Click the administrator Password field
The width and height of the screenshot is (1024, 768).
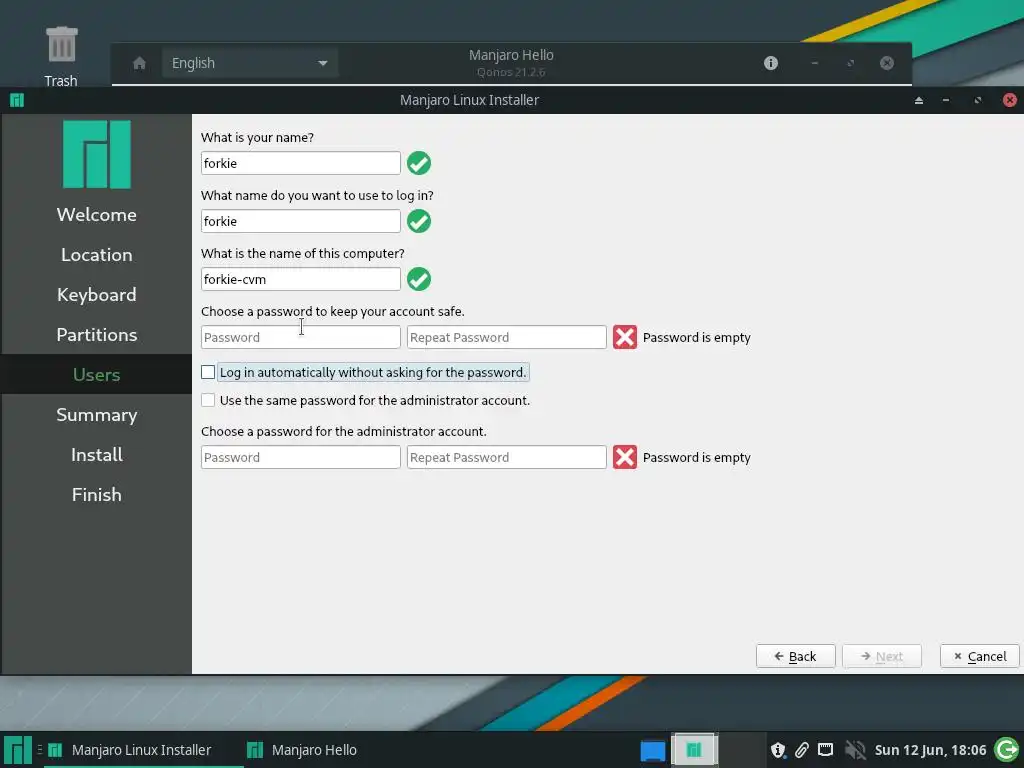pos(300,457)
